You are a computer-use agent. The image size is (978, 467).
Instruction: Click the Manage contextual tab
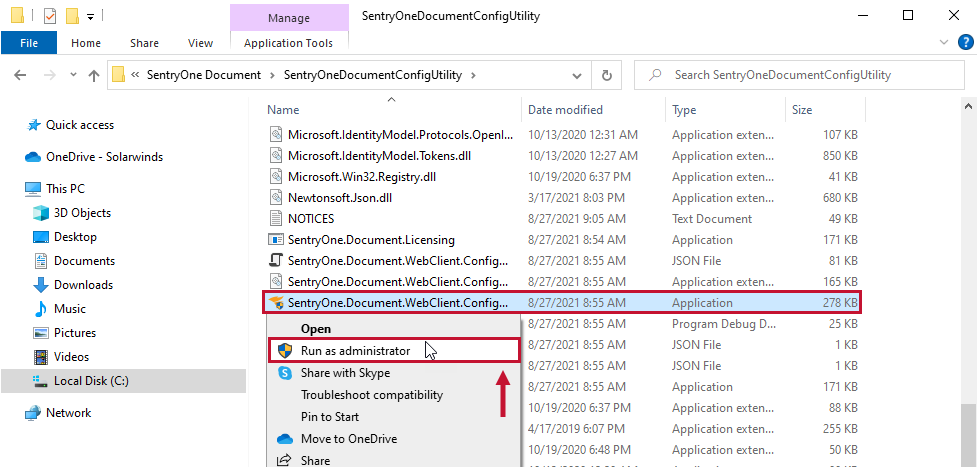pyautogui.click(x=289, y=18)
